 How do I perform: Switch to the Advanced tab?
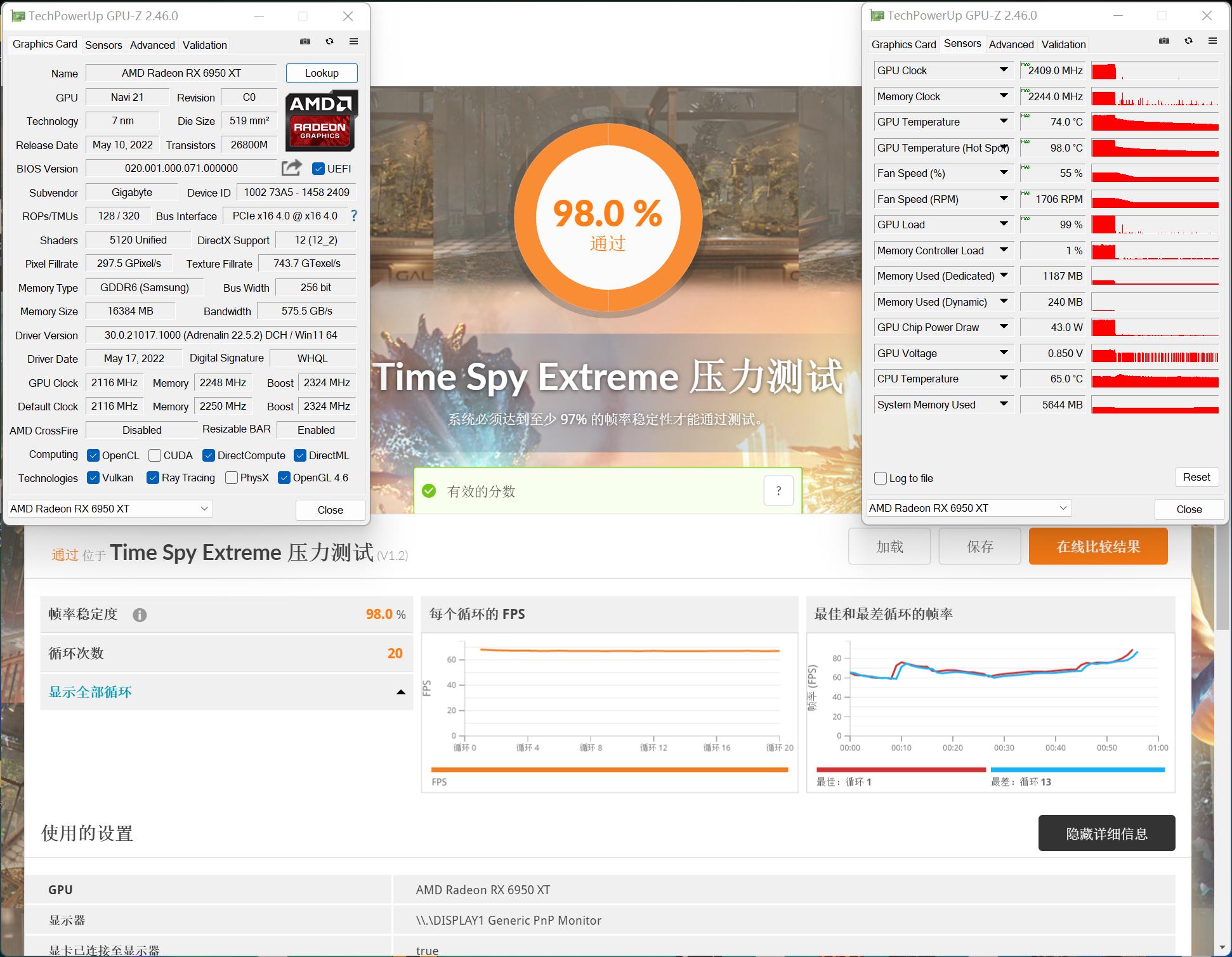tap(152, 44)
